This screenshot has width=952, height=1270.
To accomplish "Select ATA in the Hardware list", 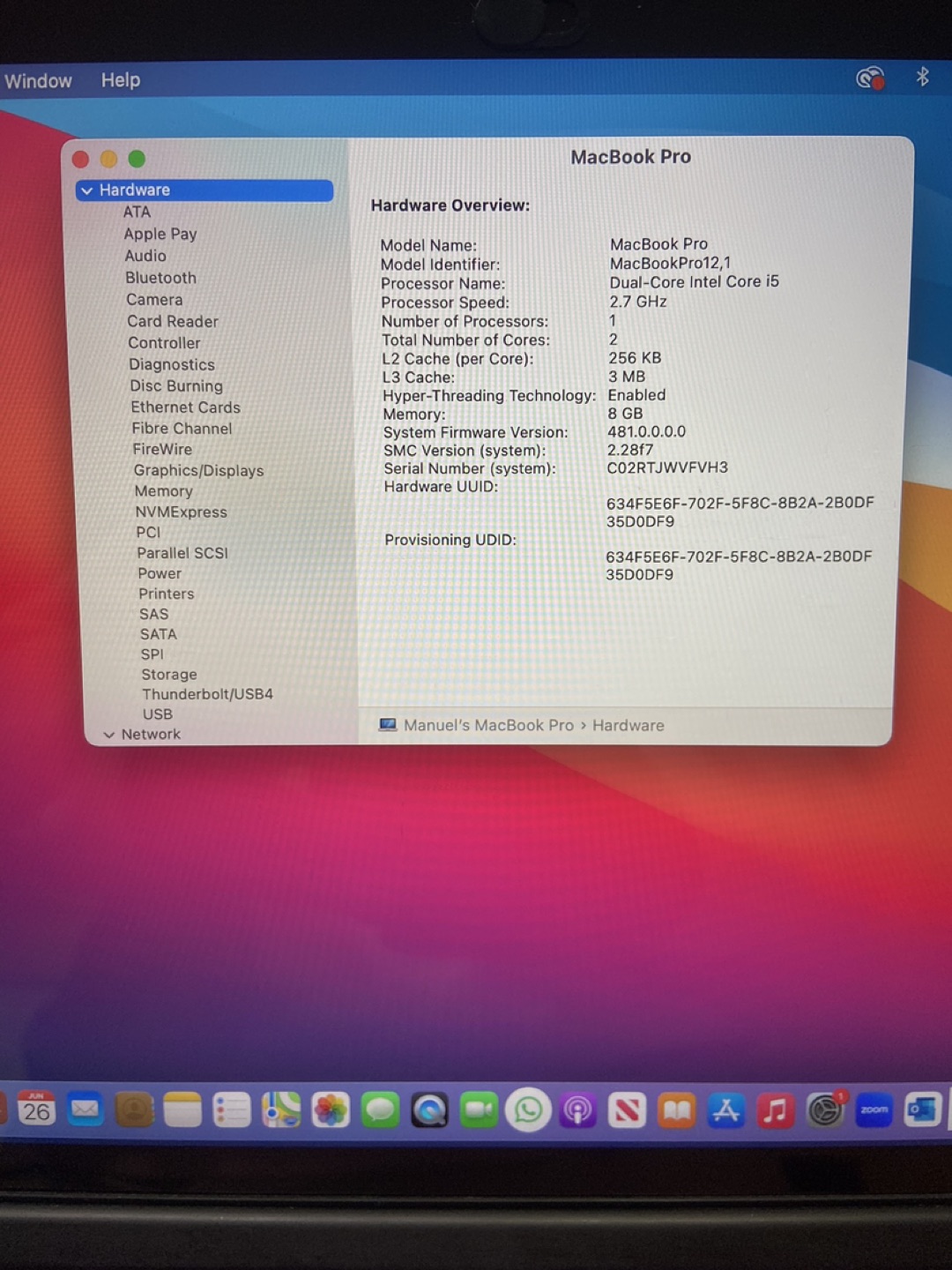I will pos(137,212).
